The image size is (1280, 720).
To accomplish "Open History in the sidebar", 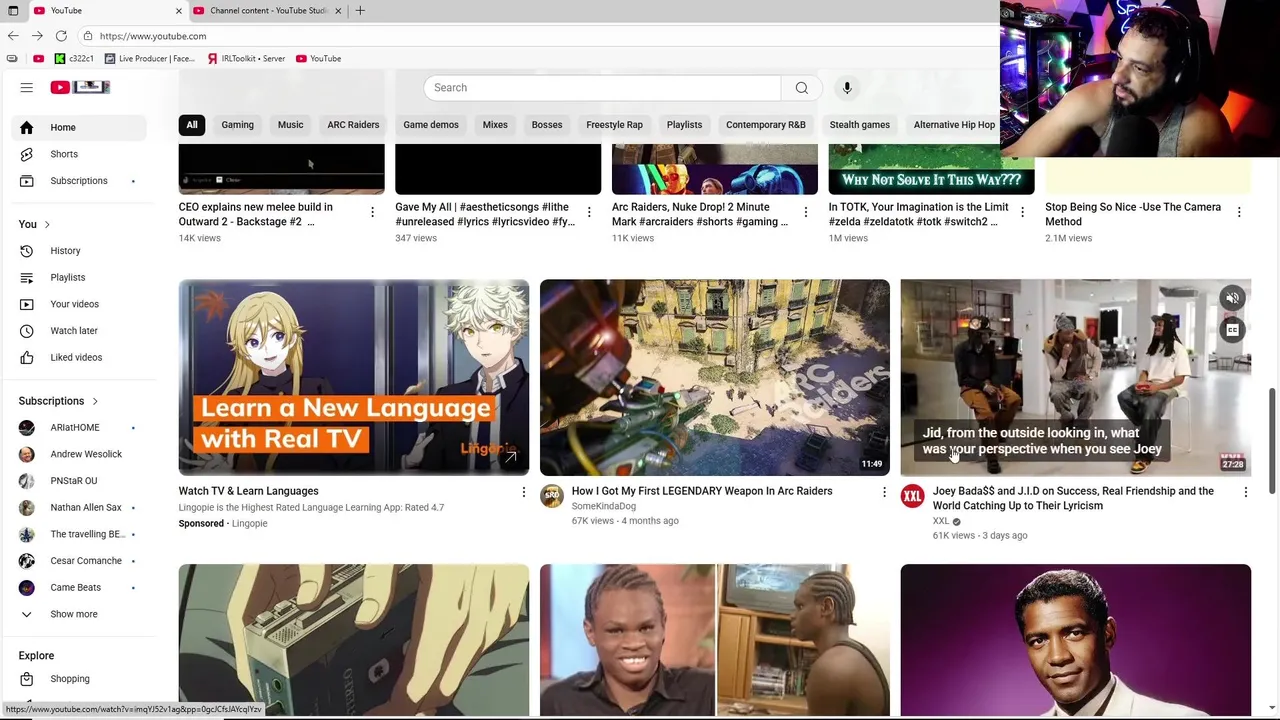I will [80, 251].
